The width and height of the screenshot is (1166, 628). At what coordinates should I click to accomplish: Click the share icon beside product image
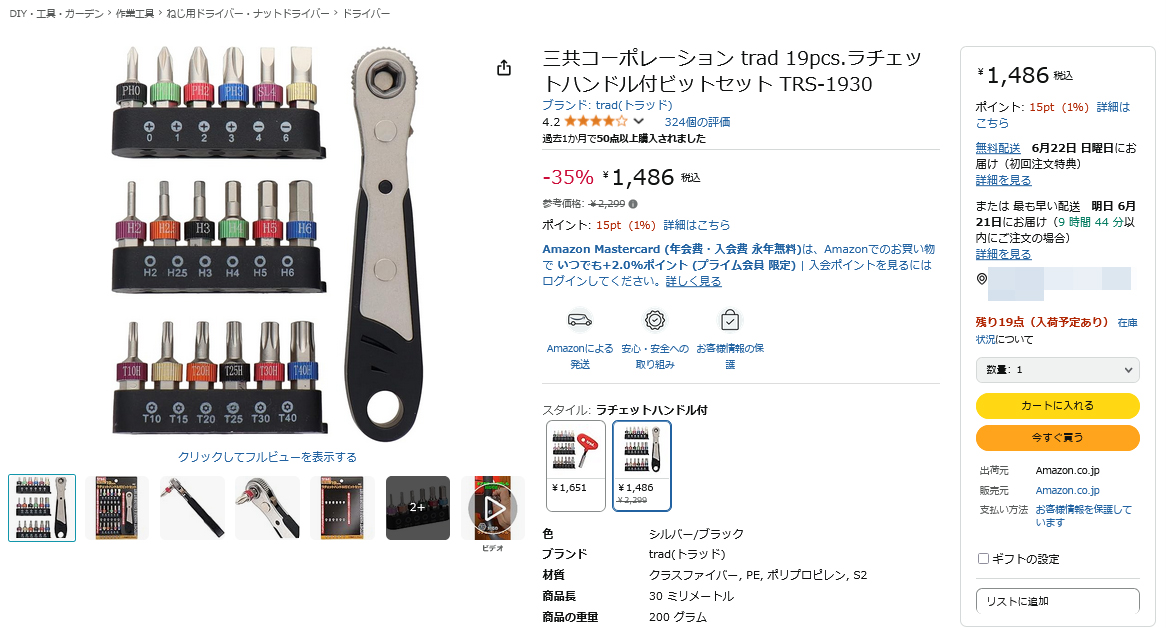(504, 68)
